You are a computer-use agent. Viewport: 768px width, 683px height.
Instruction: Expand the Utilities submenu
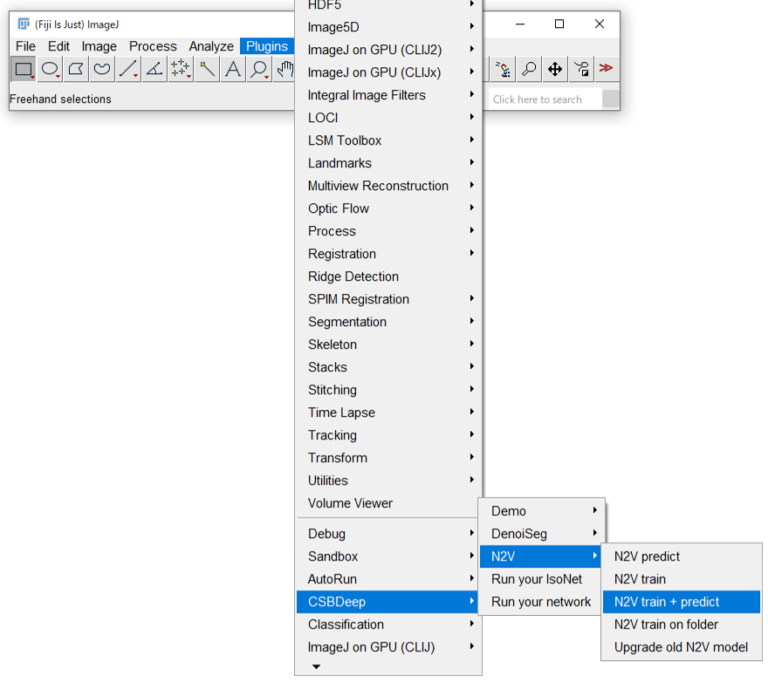tap(389, 481)
